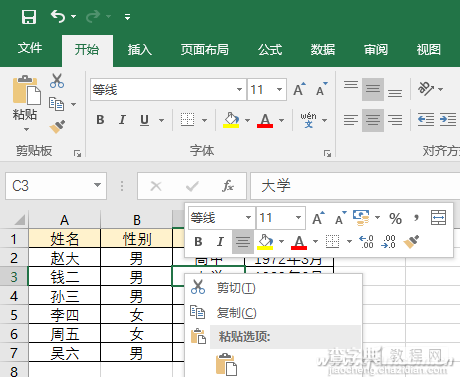Open the ribbon fill color dropdown arrow

pos(247,120)
